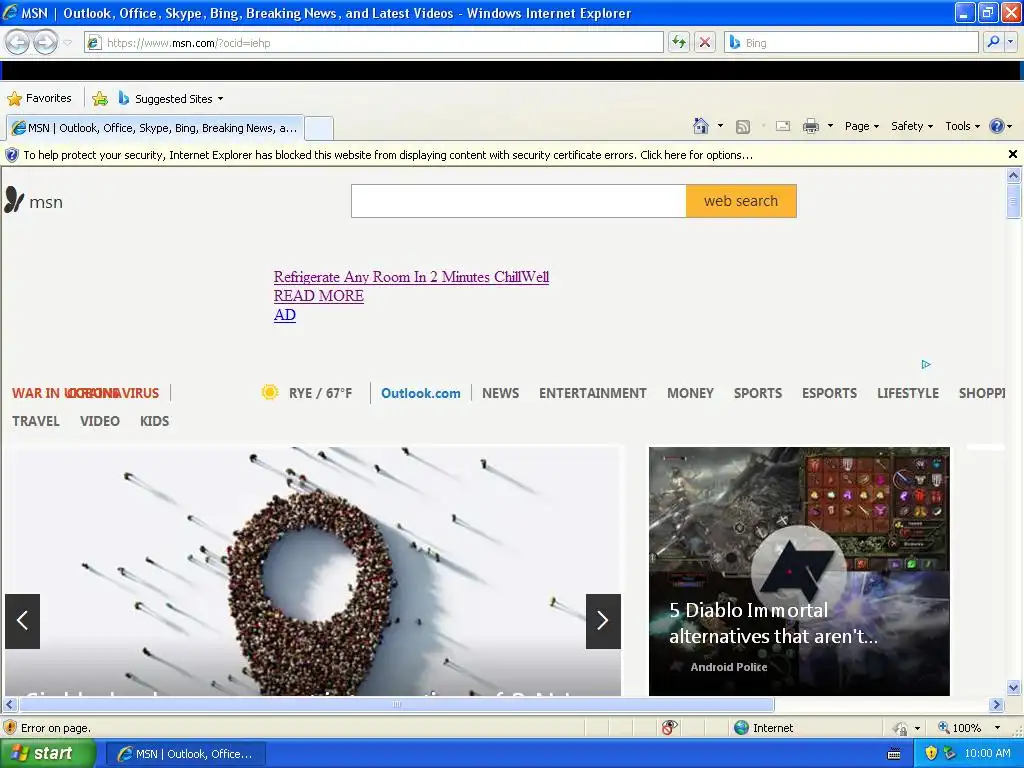This screenshot has height=768, width=1024.
Task: Click the Error on page warning icon
Action: (10, 728)
